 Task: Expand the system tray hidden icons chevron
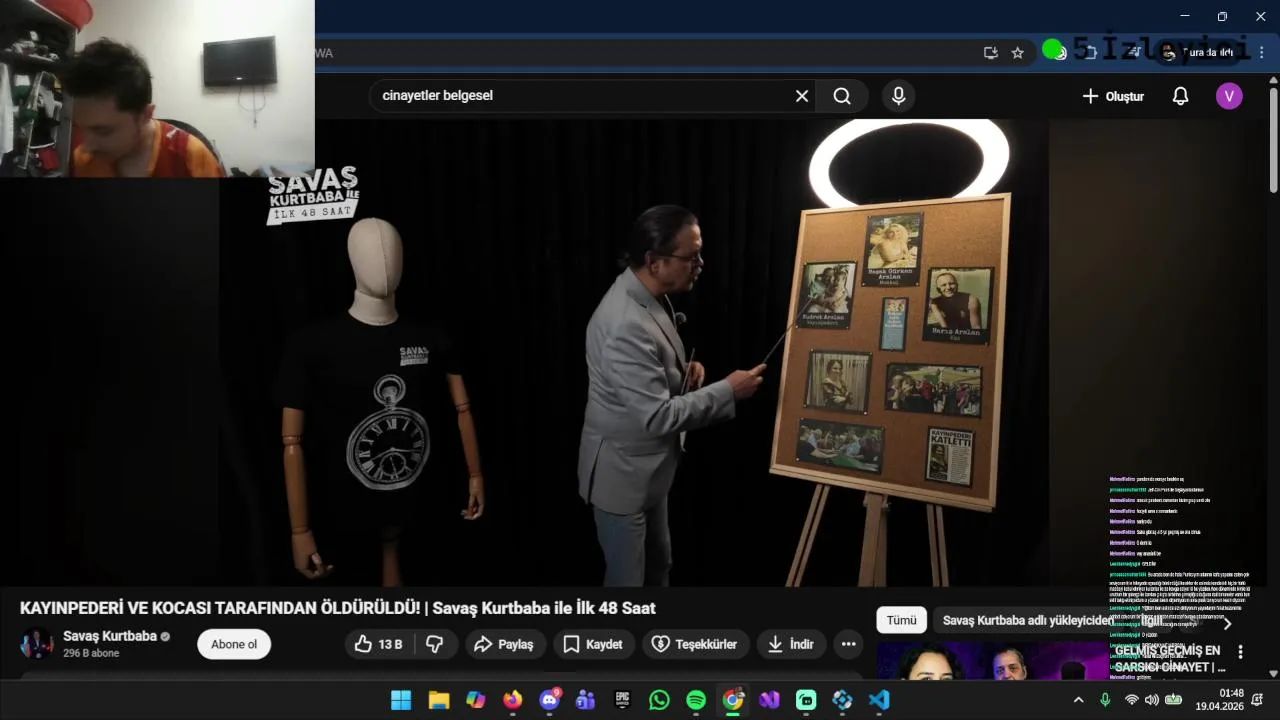(1078, 700)
